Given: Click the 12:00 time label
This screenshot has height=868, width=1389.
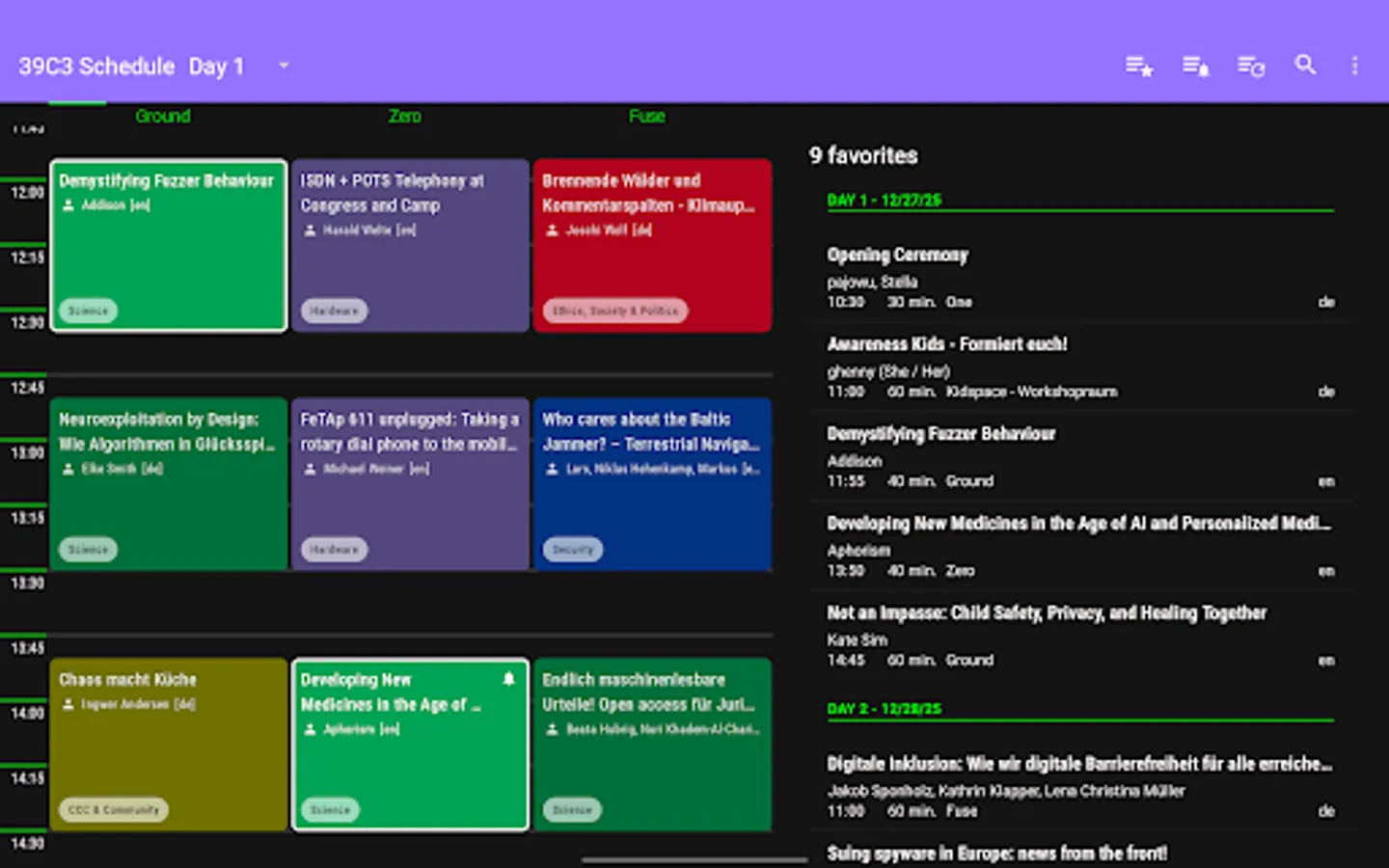Looking at the screenshot, I should pos(27,192).
